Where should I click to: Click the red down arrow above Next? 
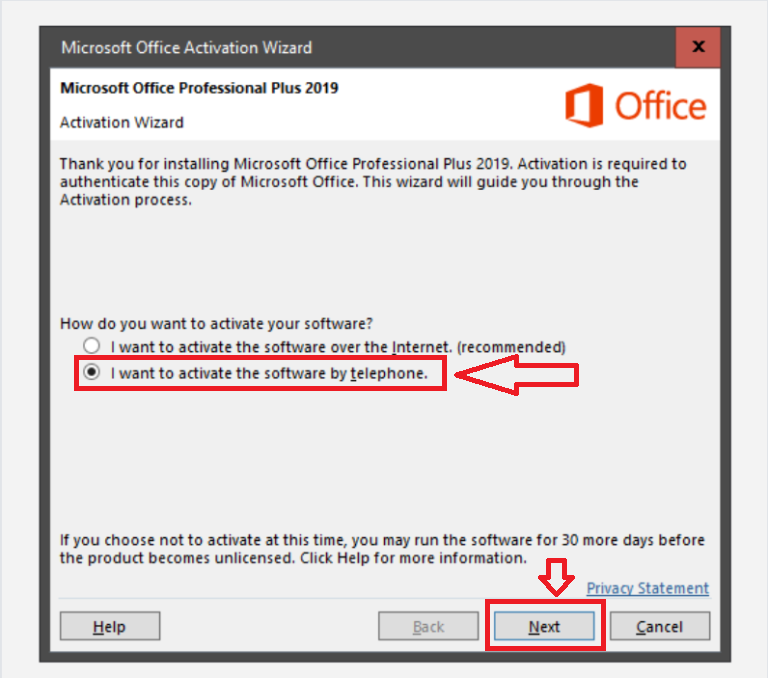click(x=556, y=577)
